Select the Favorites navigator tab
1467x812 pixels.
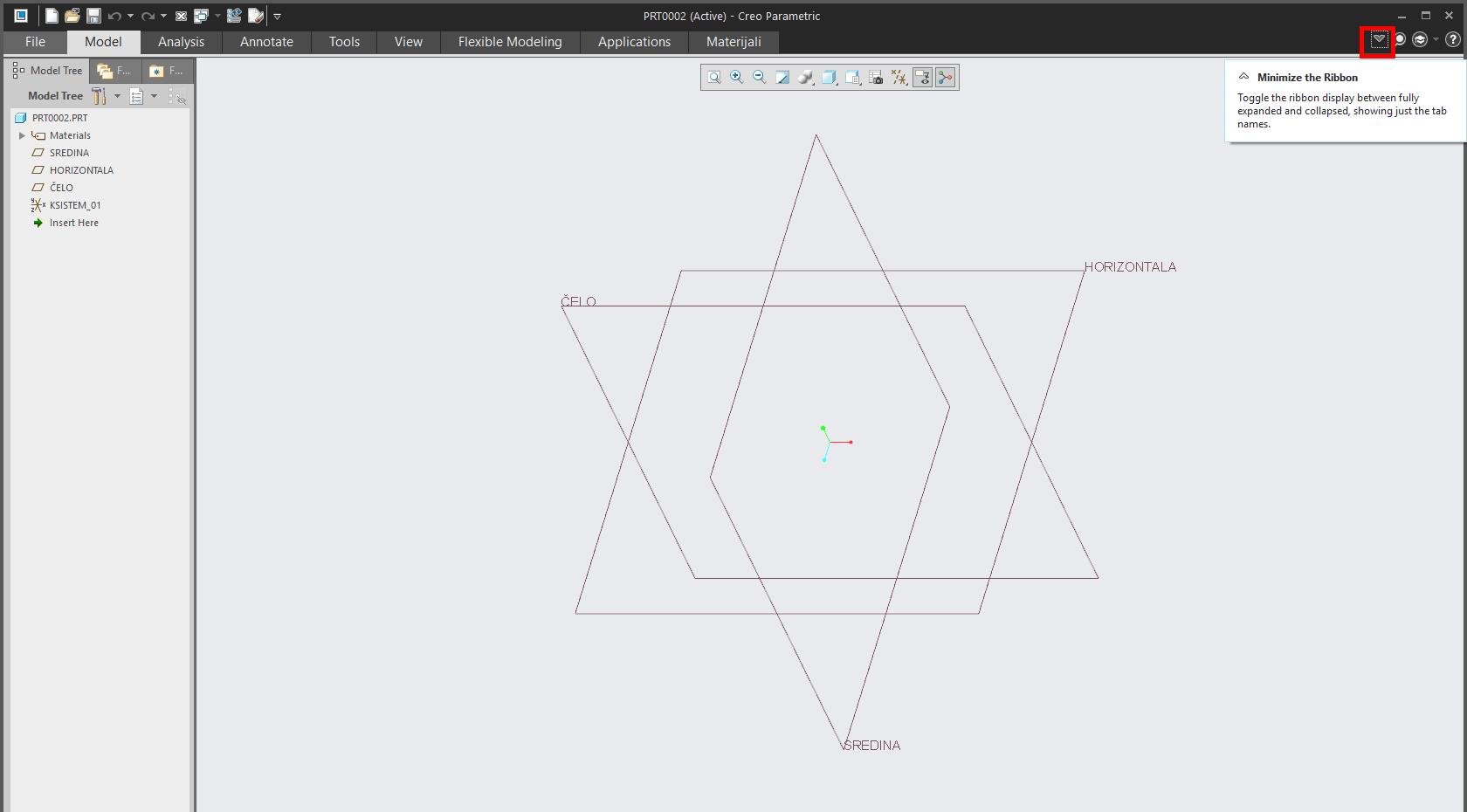tap(166, 71)
